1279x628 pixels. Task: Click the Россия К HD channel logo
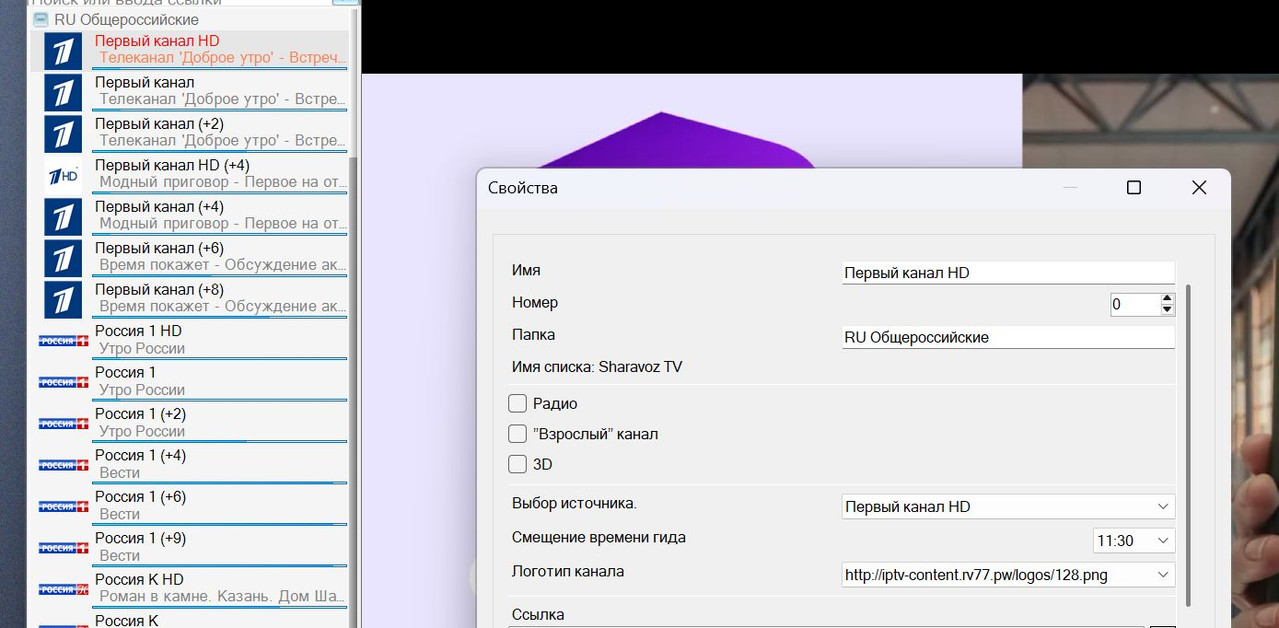(63, 590)
